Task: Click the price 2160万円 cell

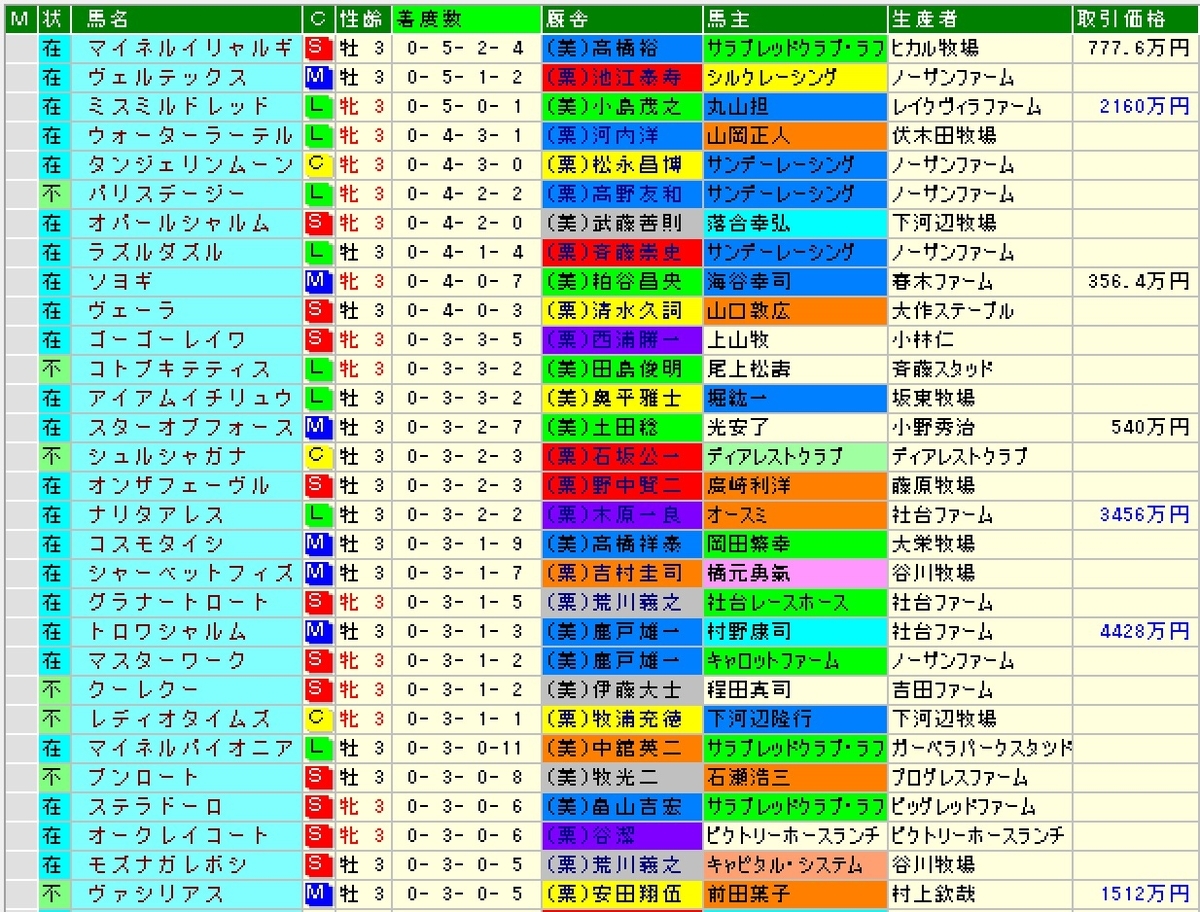Action: 1134,105
